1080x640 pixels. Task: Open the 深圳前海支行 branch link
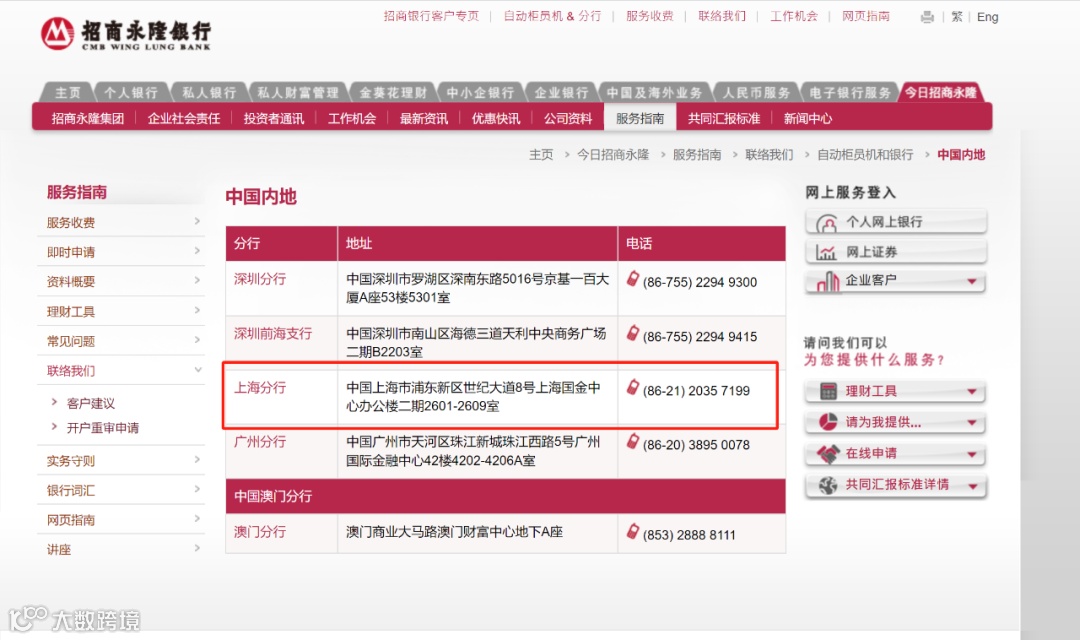click(273, 333)
